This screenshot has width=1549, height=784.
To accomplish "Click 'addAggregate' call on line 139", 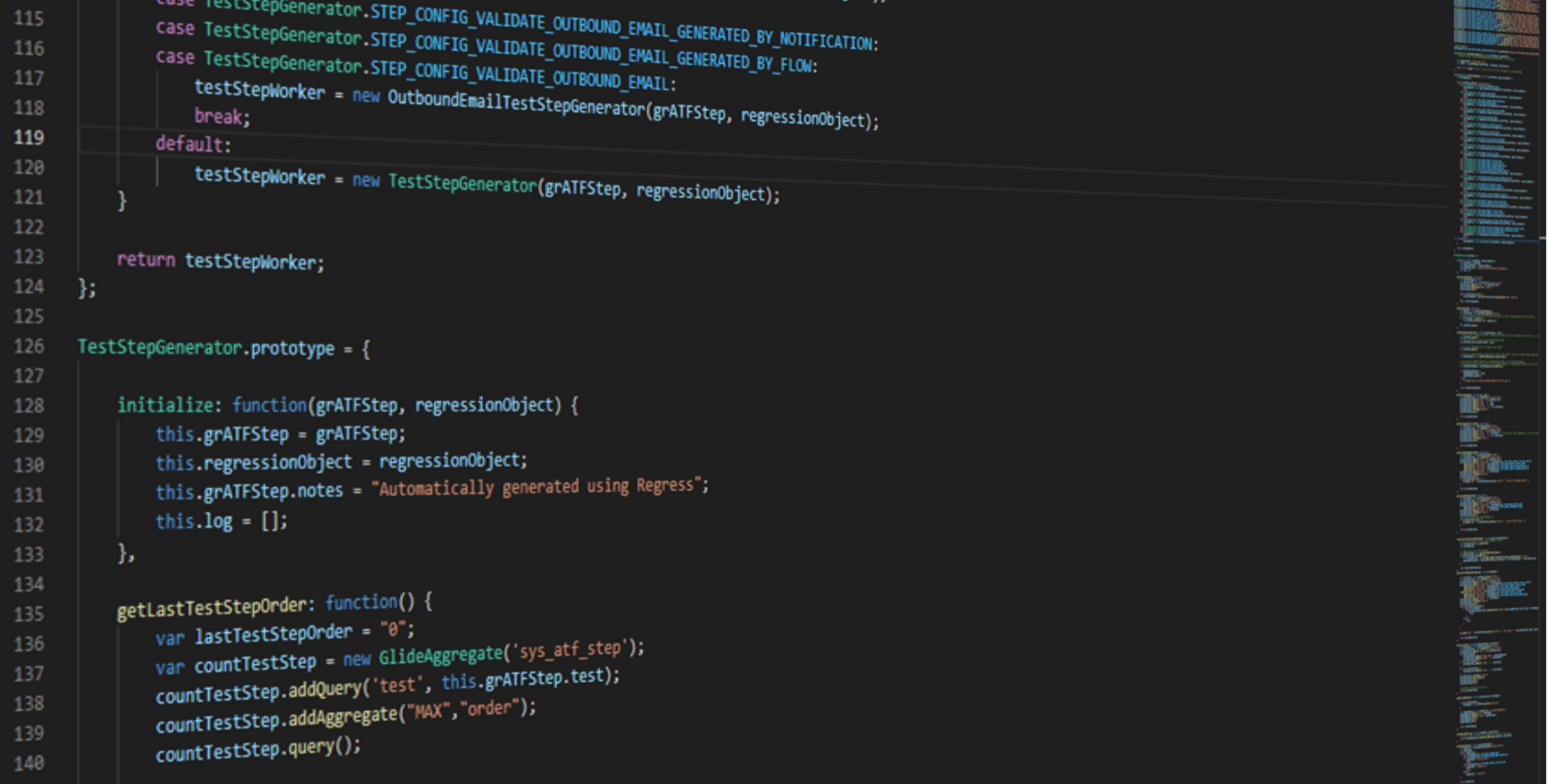I will coord(343,718).
